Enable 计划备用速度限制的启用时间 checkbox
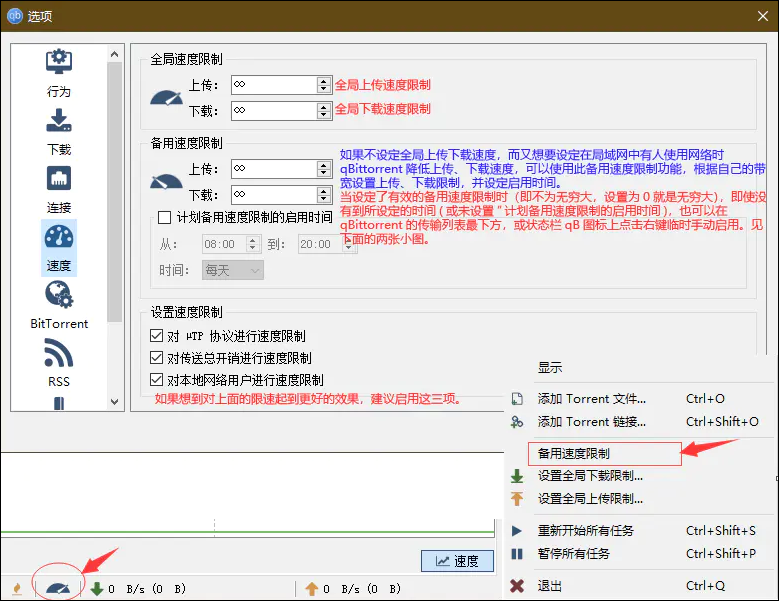This screenshot has height=601, width=779. pyautogui.click(x=165, y=217)
